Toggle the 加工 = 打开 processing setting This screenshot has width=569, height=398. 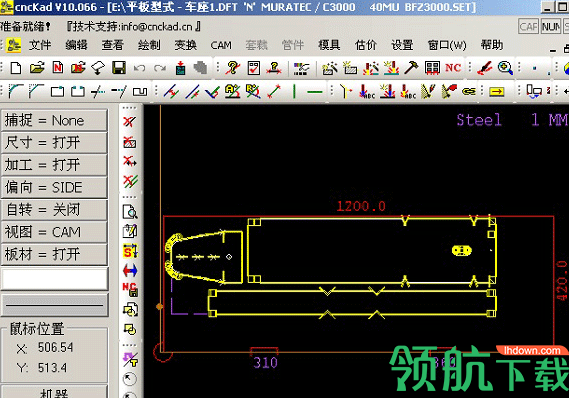click(54, 165)
